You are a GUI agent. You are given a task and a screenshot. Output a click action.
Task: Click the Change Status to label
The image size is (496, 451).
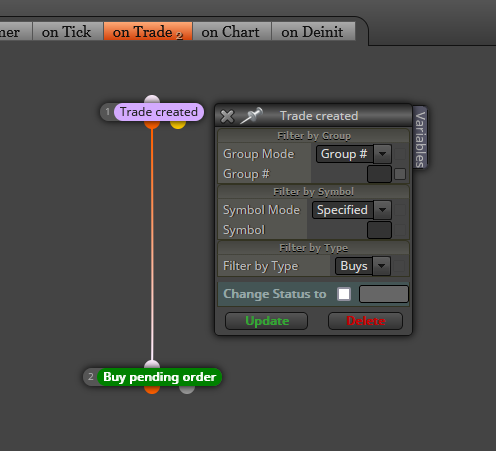point(275,294)
